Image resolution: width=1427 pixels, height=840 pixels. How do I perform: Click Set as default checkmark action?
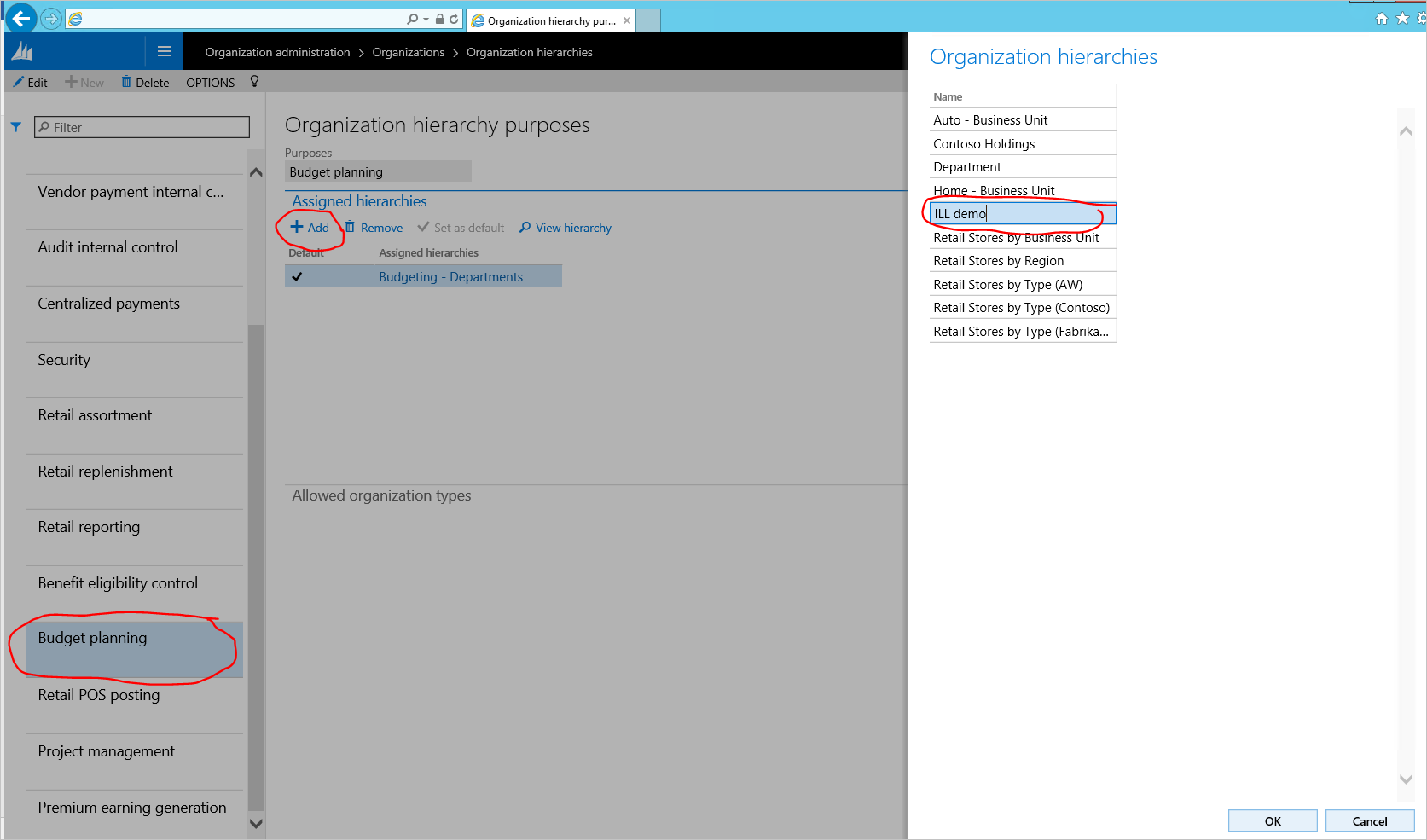[x=461, y=228]
